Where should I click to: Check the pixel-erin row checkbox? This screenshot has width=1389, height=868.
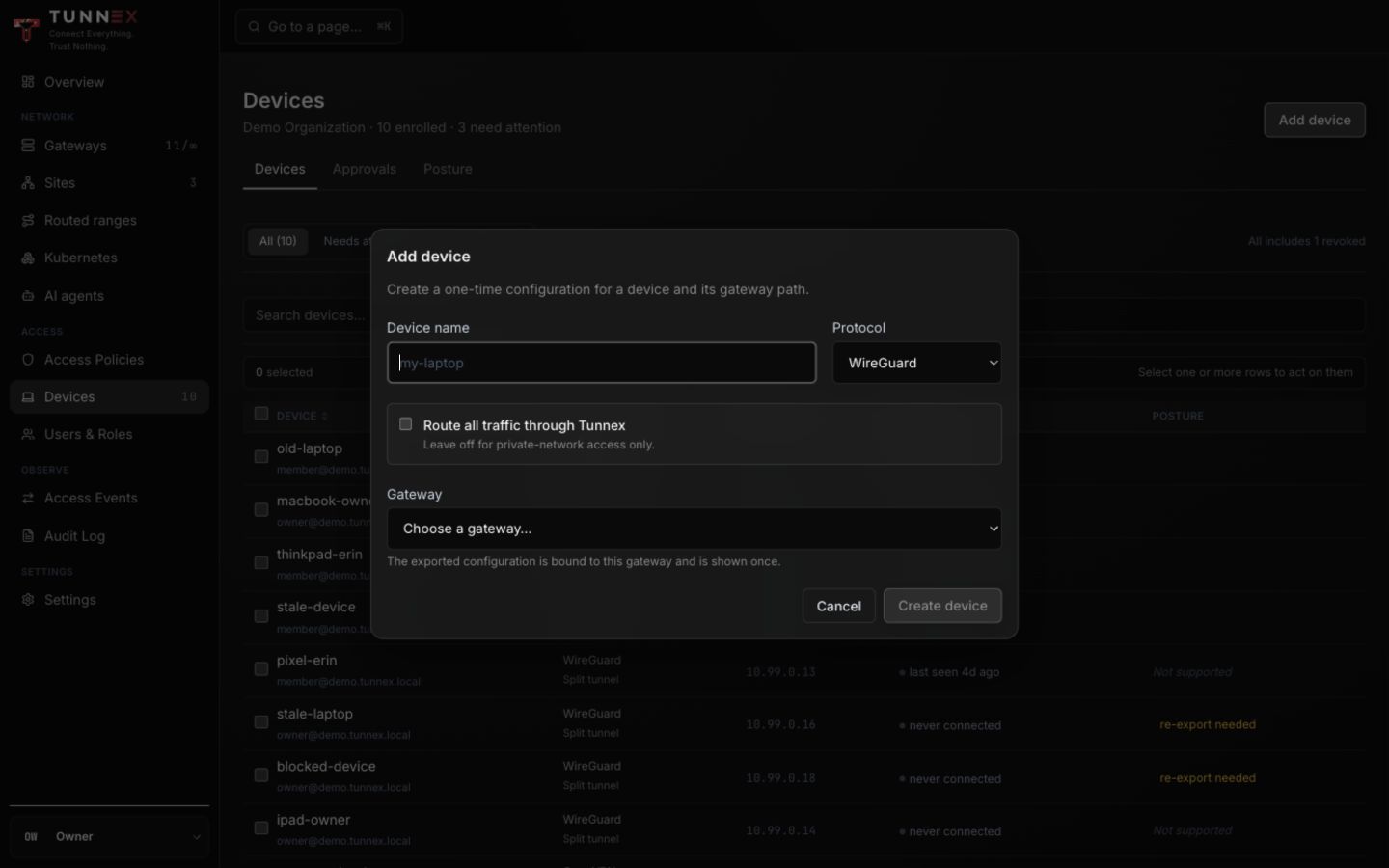click(261, 668)
